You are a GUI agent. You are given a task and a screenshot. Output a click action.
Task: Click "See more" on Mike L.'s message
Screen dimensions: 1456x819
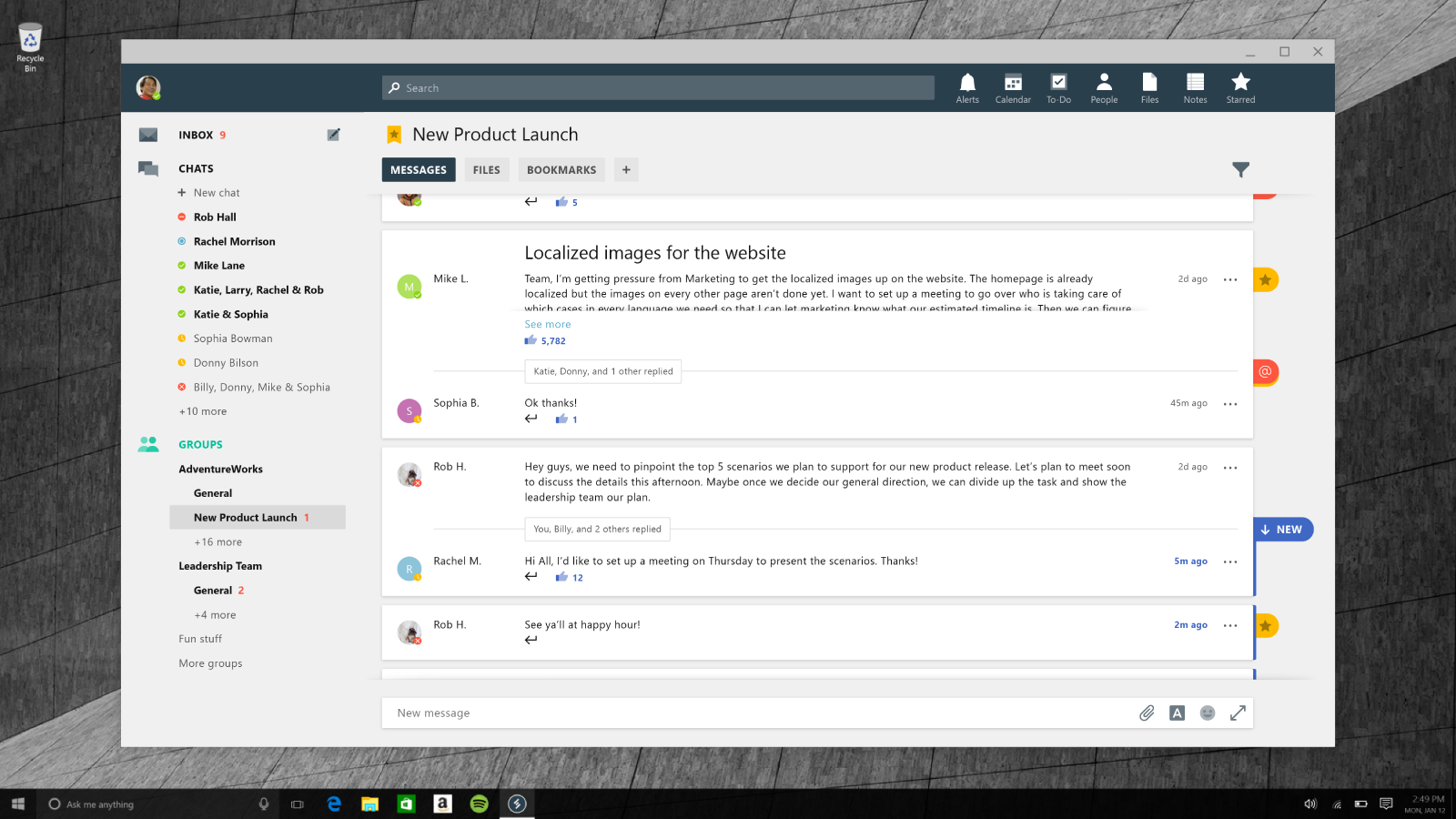pyautogui.click(x=548, y=325)
